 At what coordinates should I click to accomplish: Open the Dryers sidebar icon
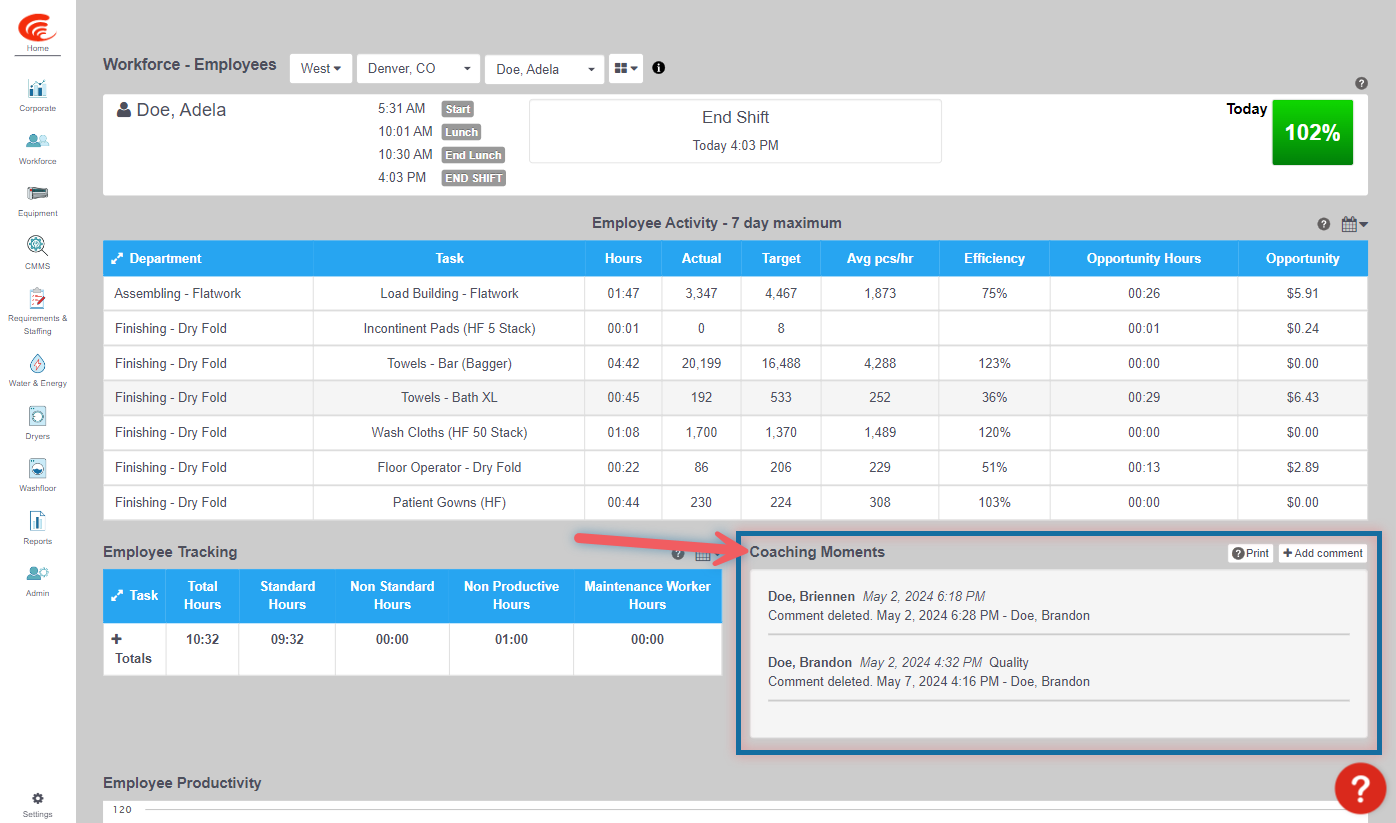[37, 423]
